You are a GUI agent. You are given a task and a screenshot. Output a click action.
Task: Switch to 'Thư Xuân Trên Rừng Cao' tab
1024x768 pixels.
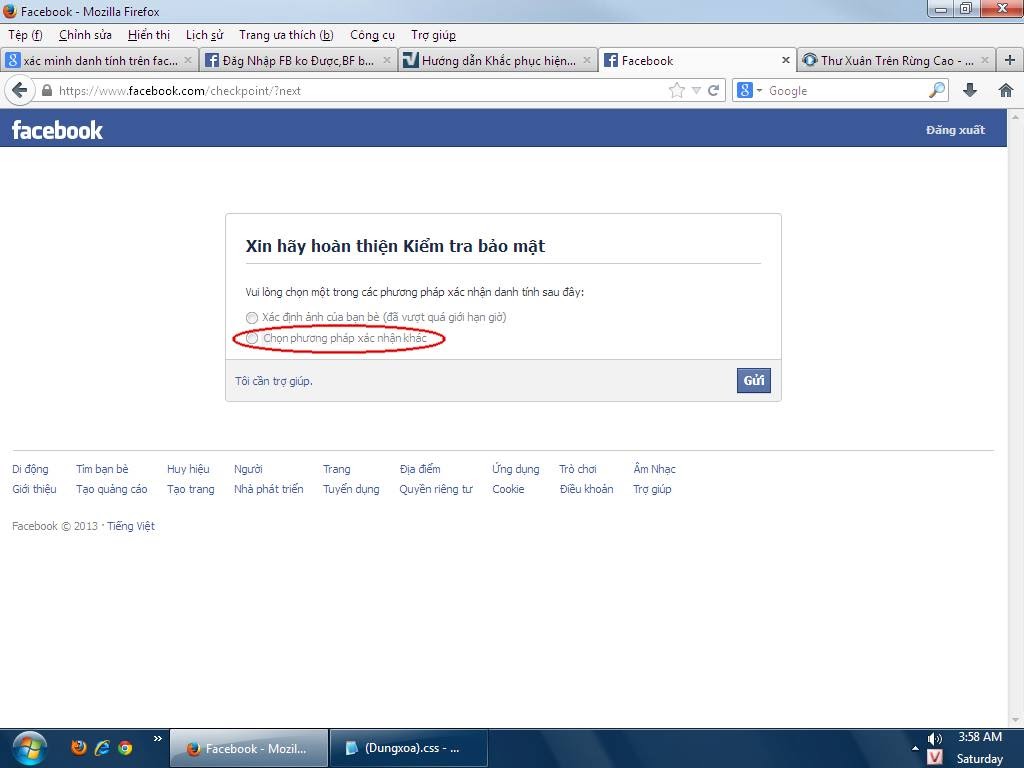coord(896,60)
